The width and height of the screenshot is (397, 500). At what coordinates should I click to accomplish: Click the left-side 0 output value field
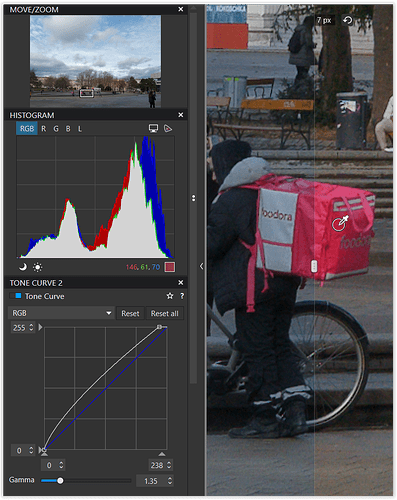point(19,450)
